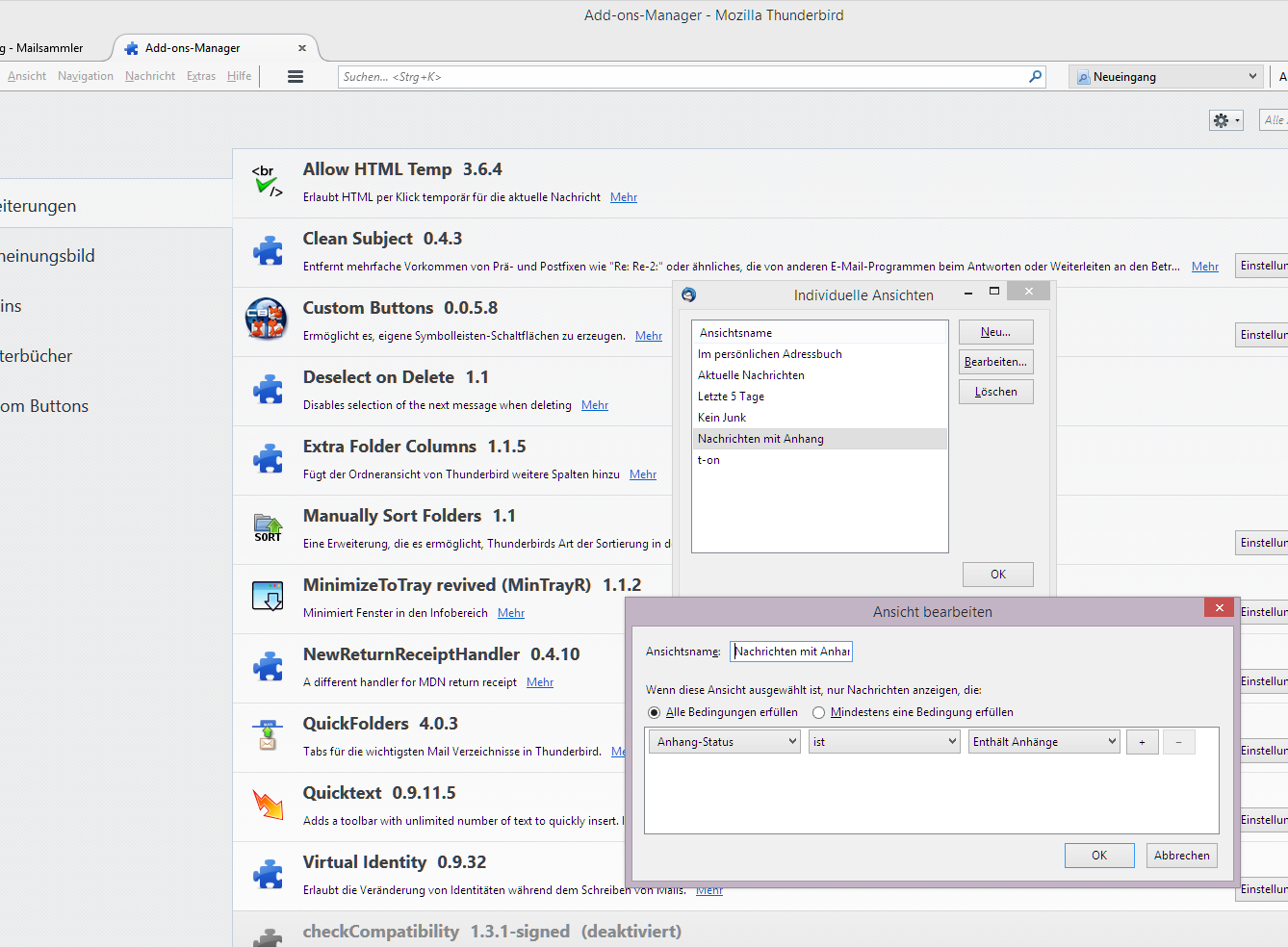Select 'Mindestens eine Bedingung erfüllen' option
1288x947 pixels.
click(819, 713)
